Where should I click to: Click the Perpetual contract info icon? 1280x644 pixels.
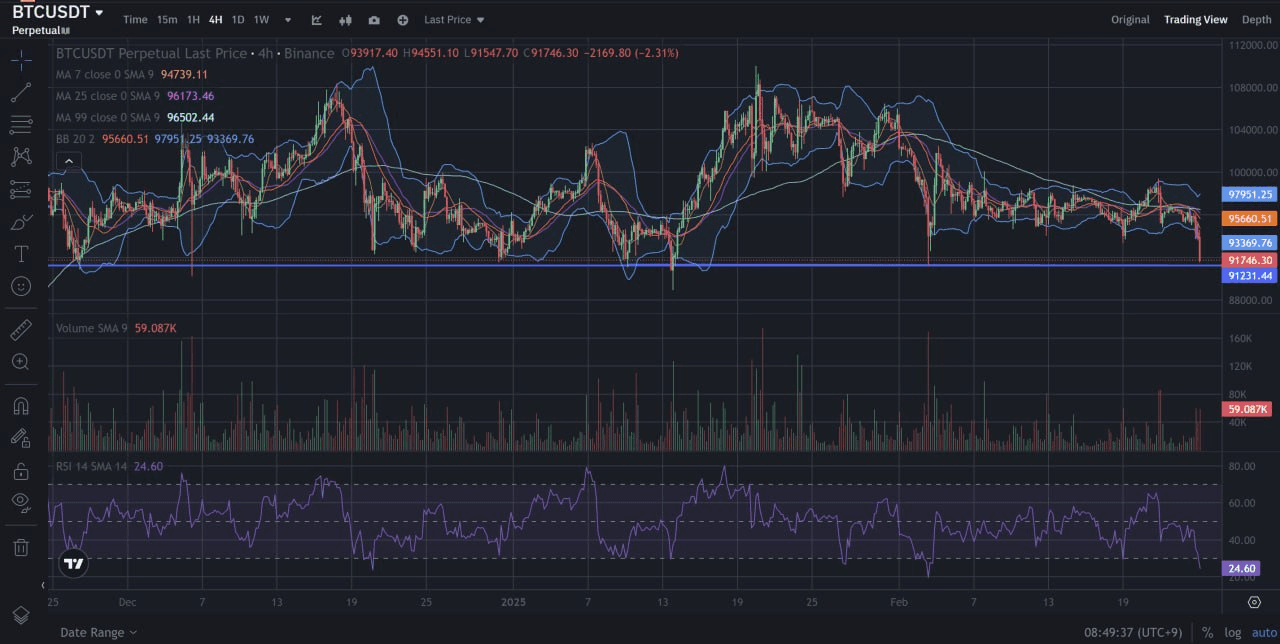[66, 31]
